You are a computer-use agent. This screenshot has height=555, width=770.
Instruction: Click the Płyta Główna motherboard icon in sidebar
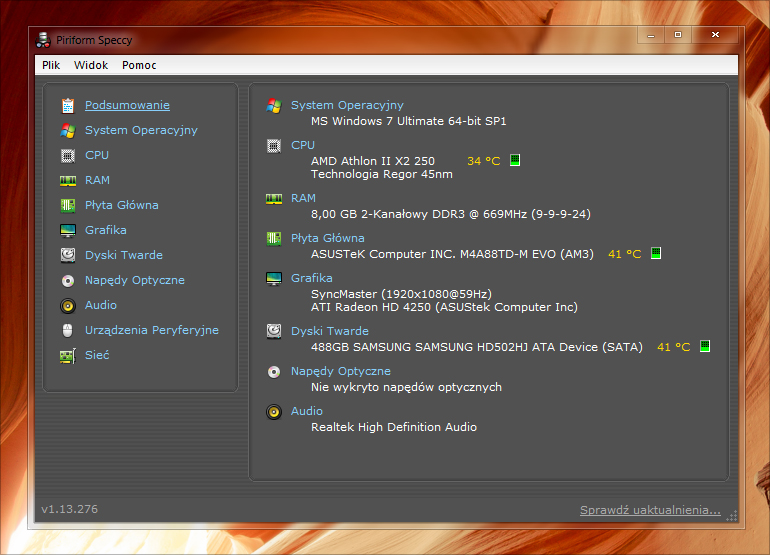[68, 206]
